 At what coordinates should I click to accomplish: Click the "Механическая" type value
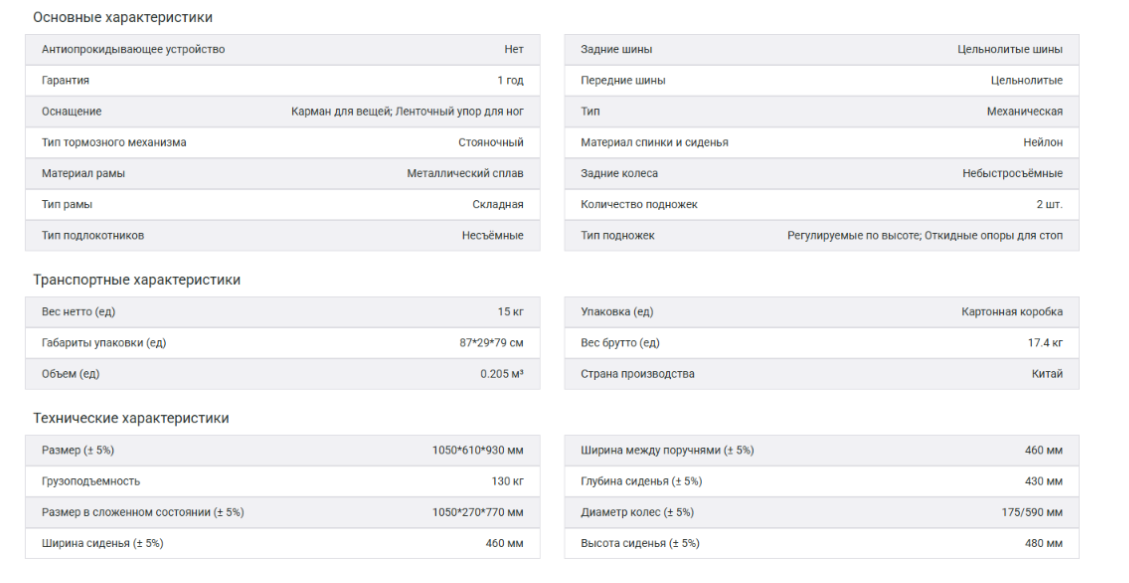1024,111
